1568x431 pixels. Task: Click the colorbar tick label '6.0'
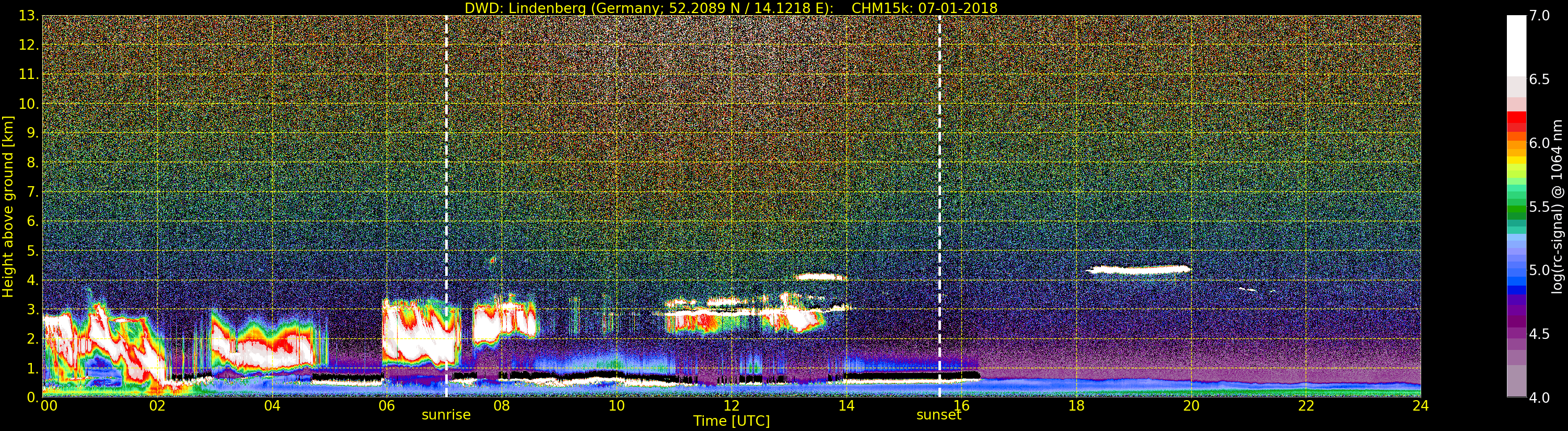1539,143
